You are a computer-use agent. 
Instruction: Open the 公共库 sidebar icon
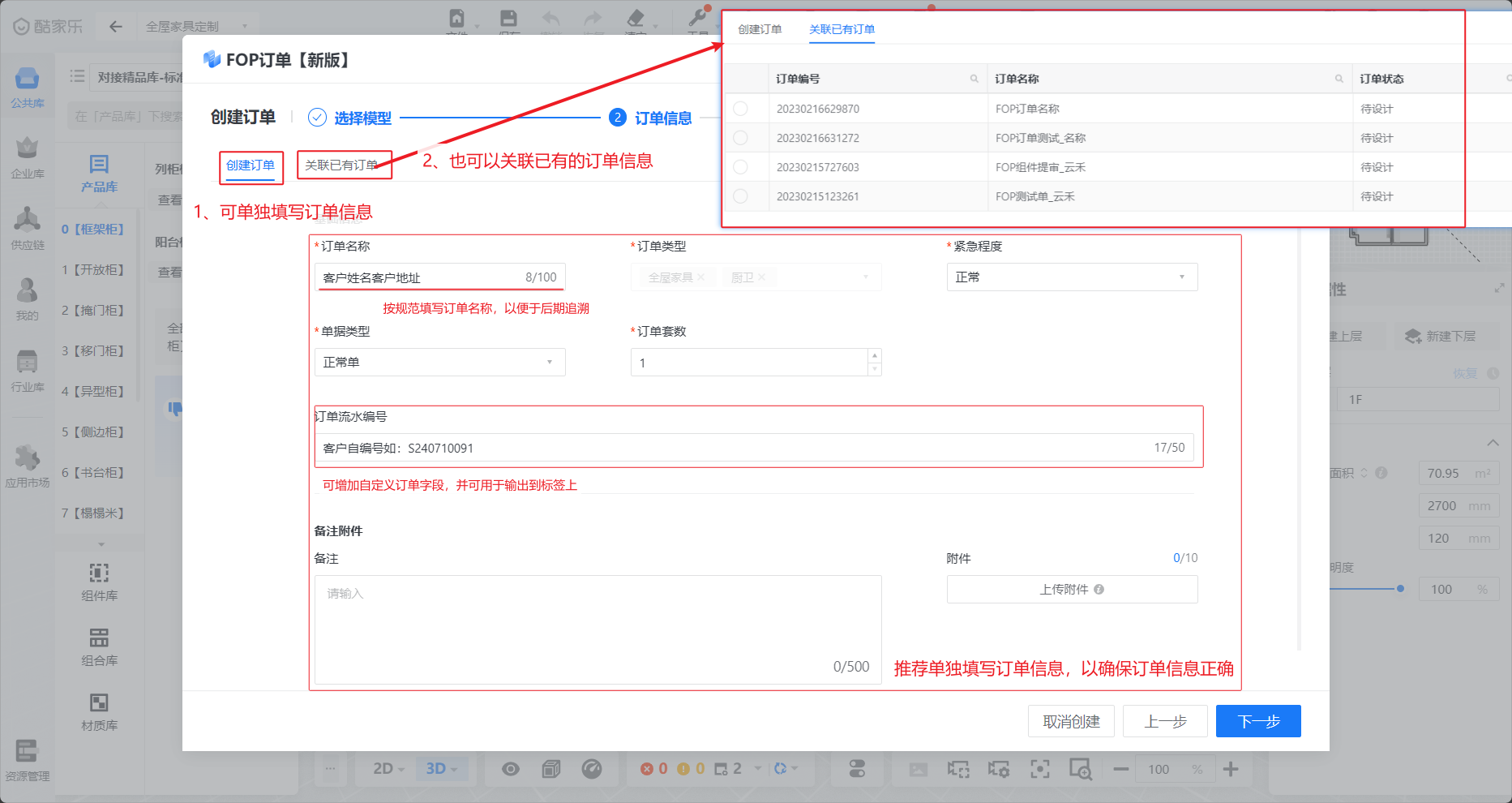tap(27, 86)
